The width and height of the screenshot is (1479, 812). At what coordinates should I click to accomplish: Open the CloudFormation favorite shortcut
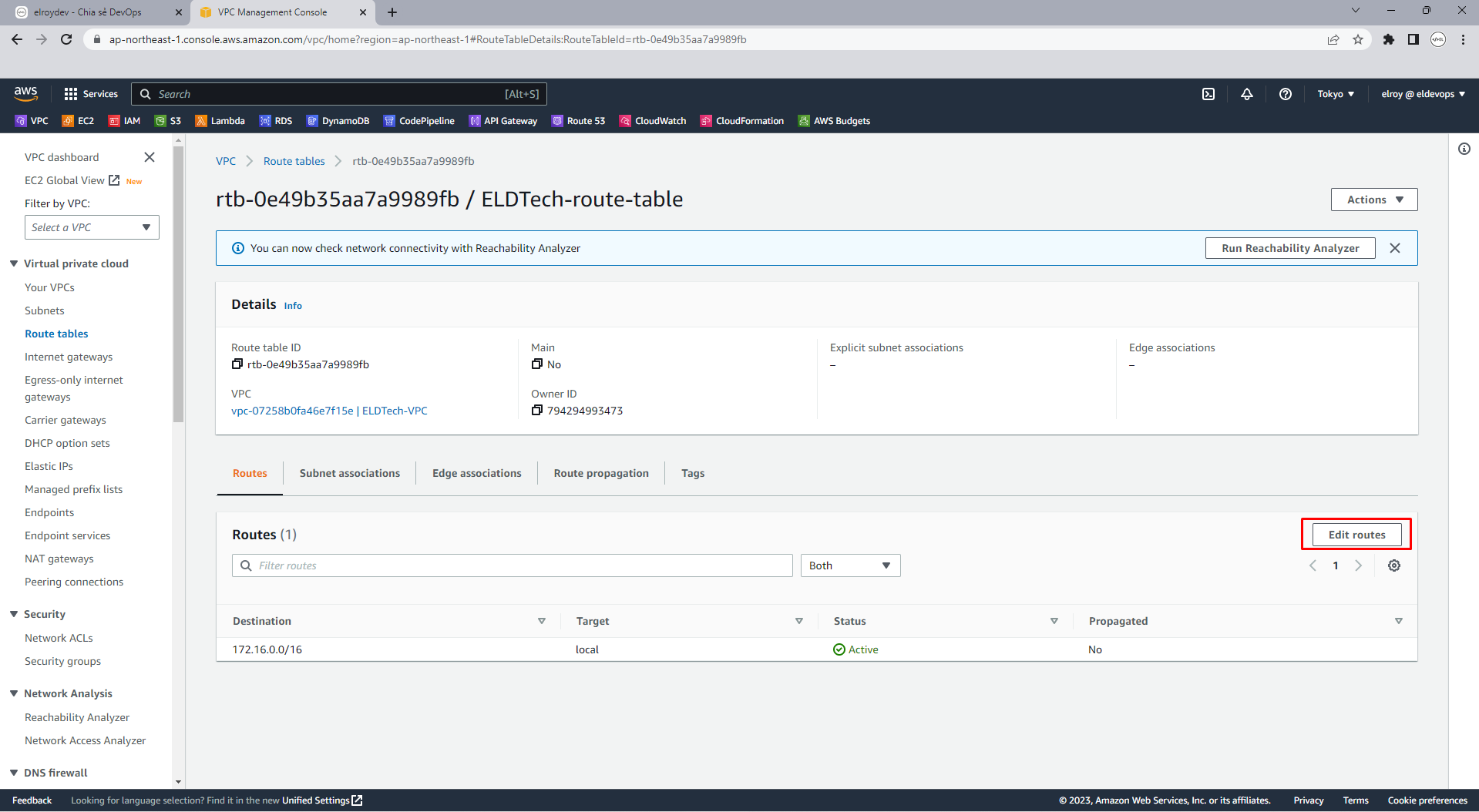(742, 121)
